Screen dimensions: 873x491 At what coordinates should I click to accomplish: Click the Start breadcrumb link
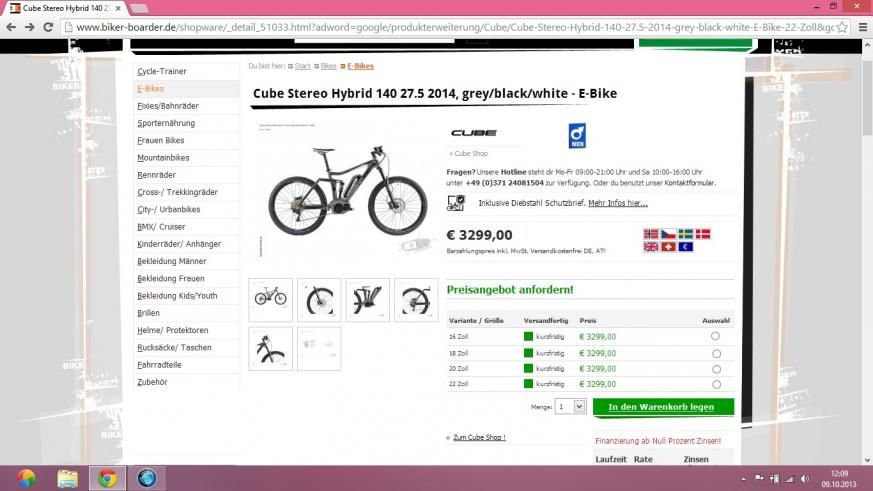pos(302,66)
